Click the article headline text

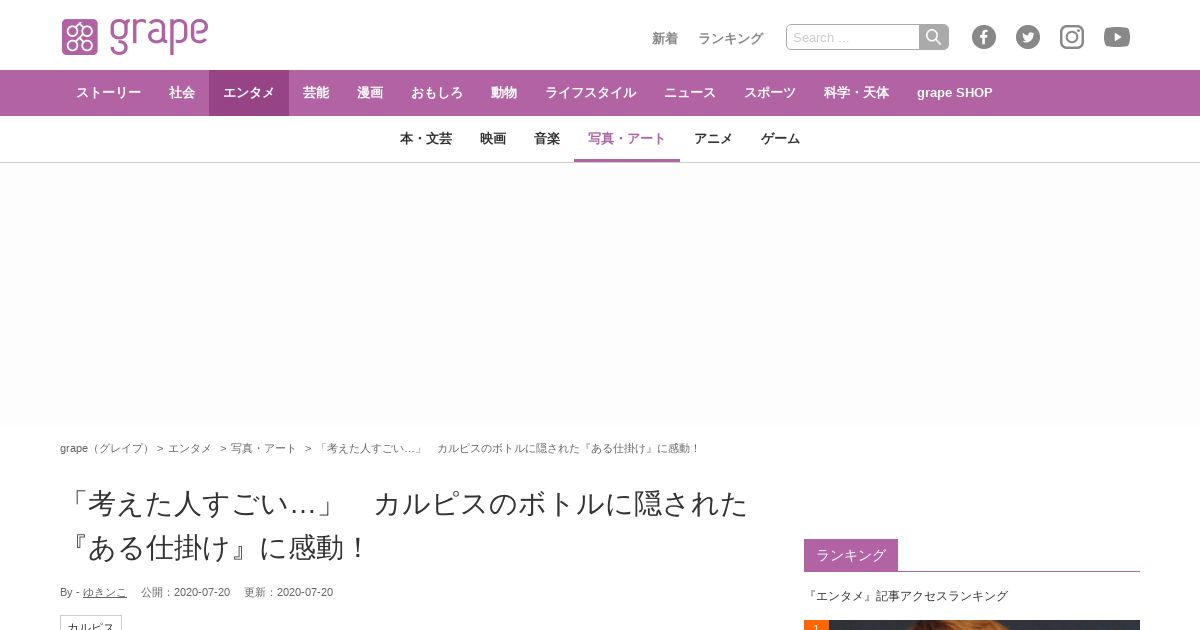pyautogui.click(x=404, y=525)
